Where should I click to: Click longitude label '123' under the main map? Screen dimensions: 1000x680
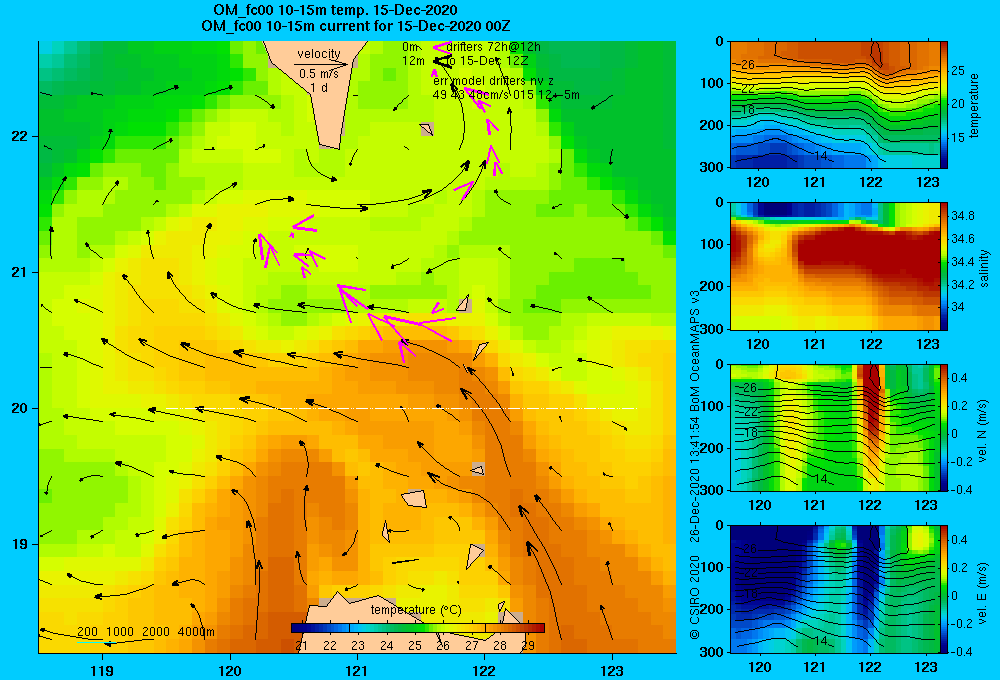612,670
